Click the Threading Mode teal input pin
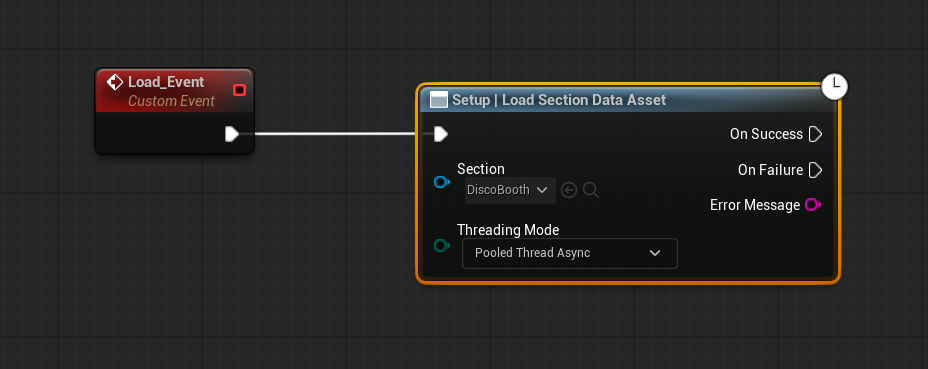Screen dimensions: 928x369 [x=442, y=245]
